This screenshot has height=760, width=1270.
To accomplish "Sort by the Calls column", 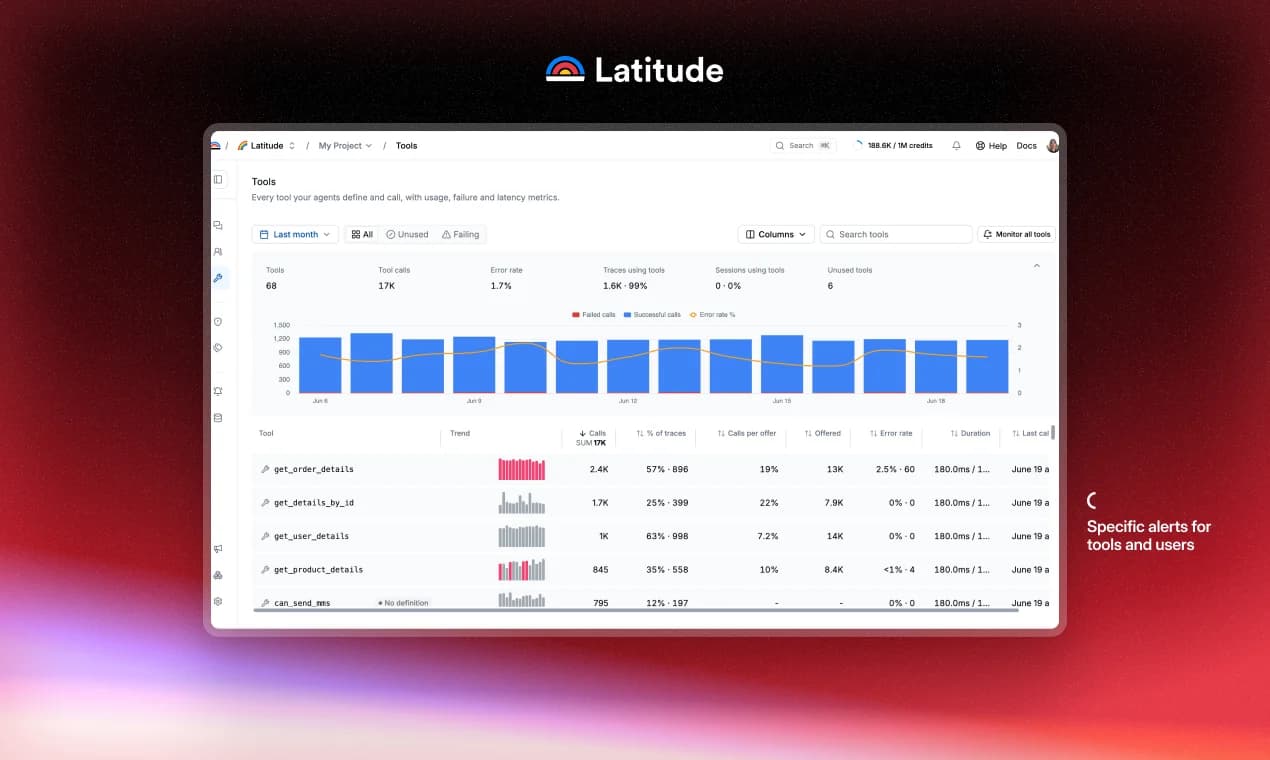I will pyautogui.click(x=593, y=433).
